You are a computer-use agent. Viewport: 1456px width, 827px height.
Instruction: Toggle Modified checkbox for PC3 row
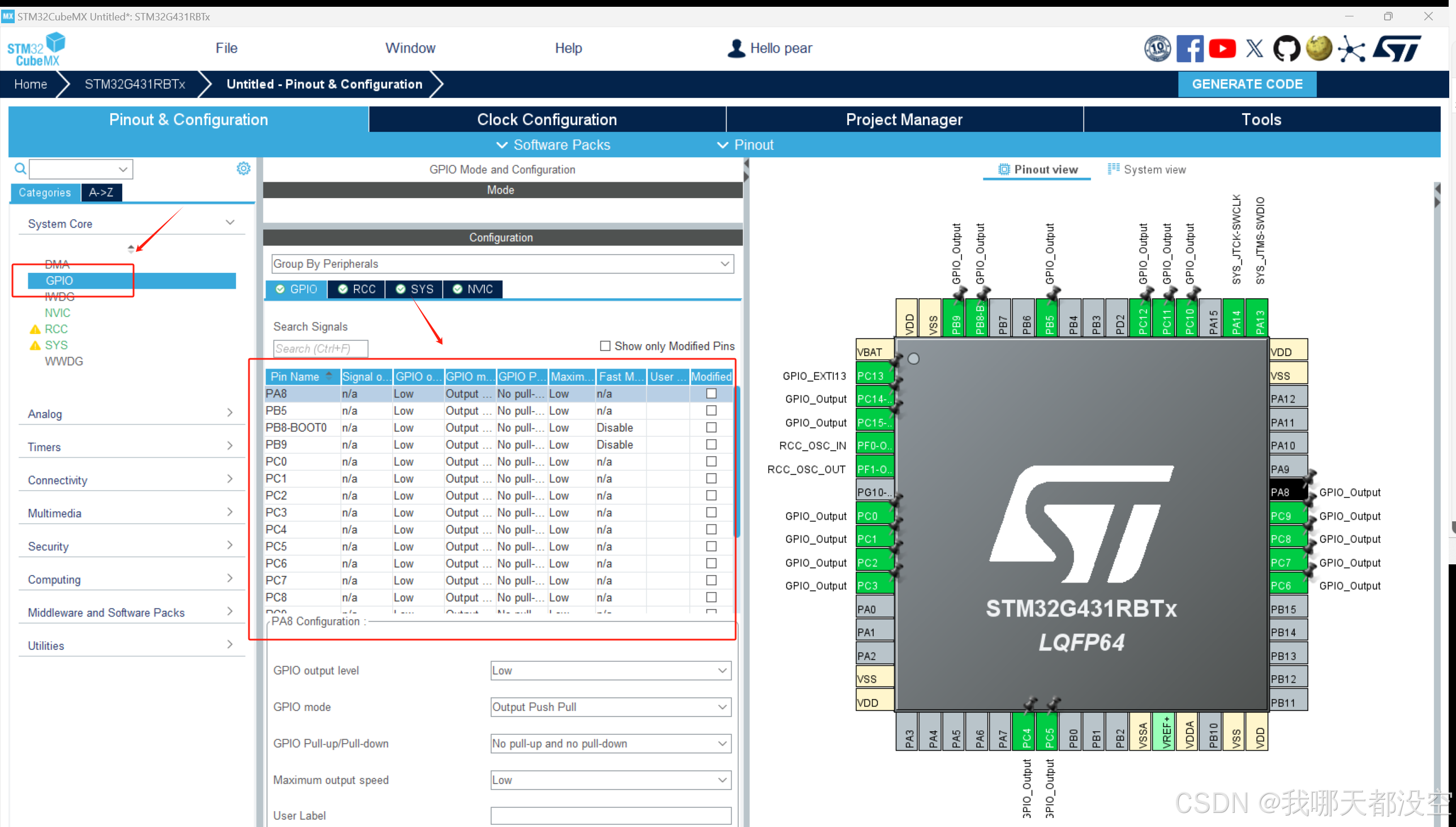(x=711, y=512)
